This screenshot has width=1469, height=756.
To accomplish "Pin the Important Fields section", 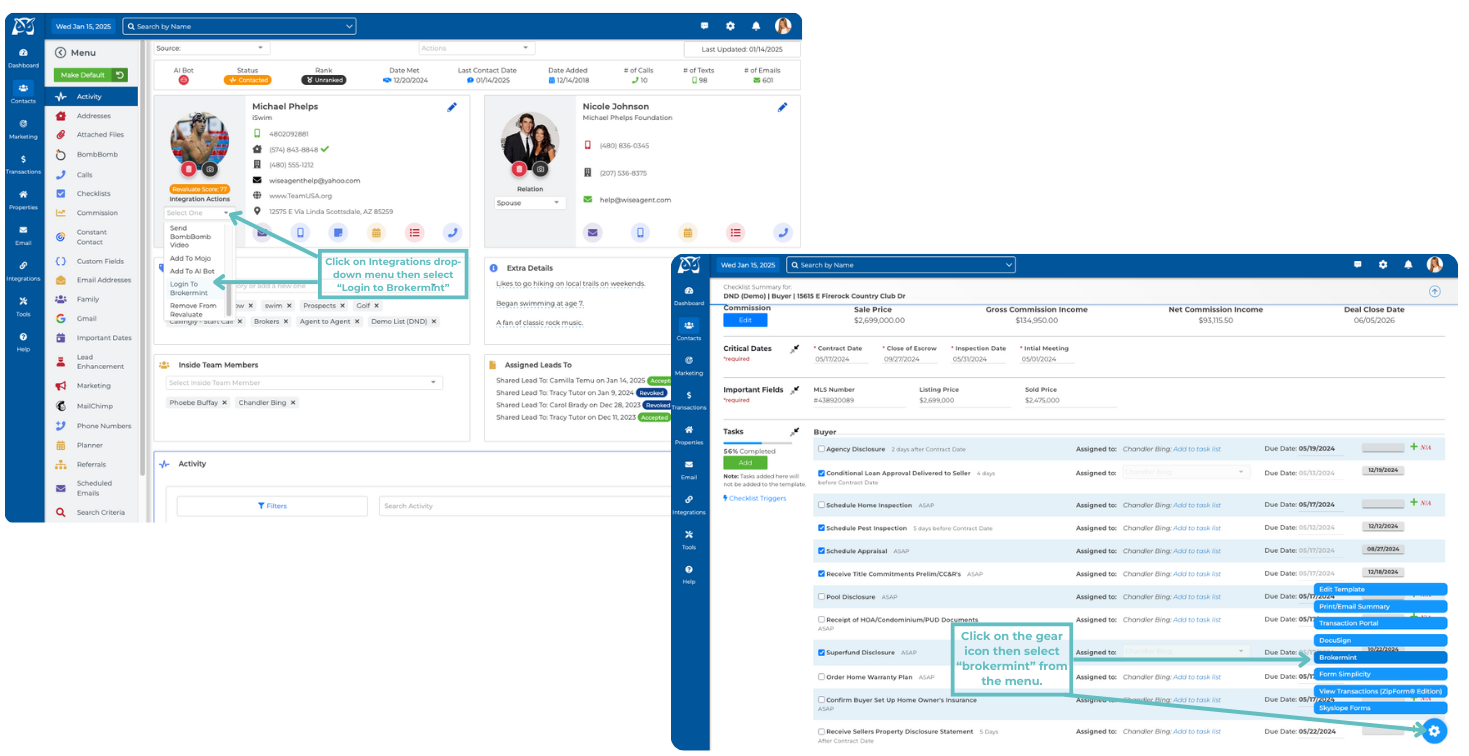I will [795, 390].
